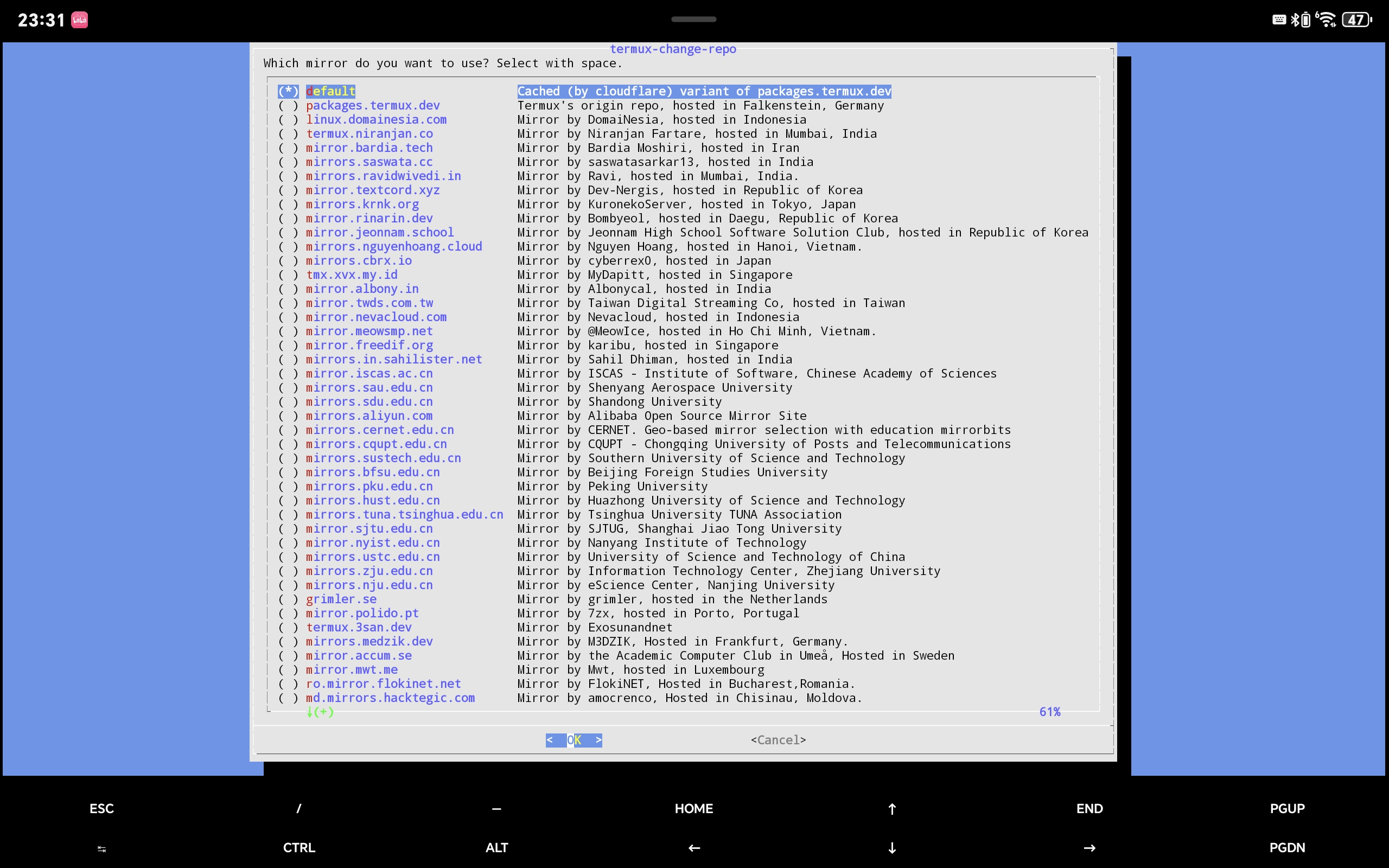
Task: Tap the bilibili notification icon
Action: tap(79, 20)
